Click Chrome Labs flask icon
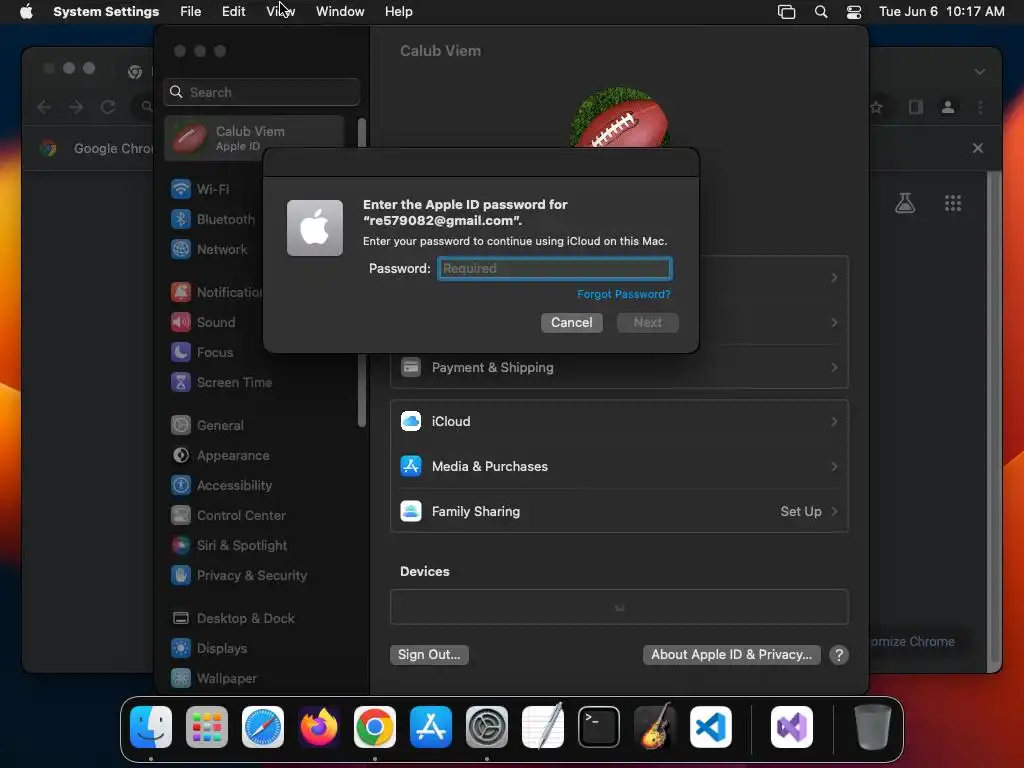 (x=904, y=203)
